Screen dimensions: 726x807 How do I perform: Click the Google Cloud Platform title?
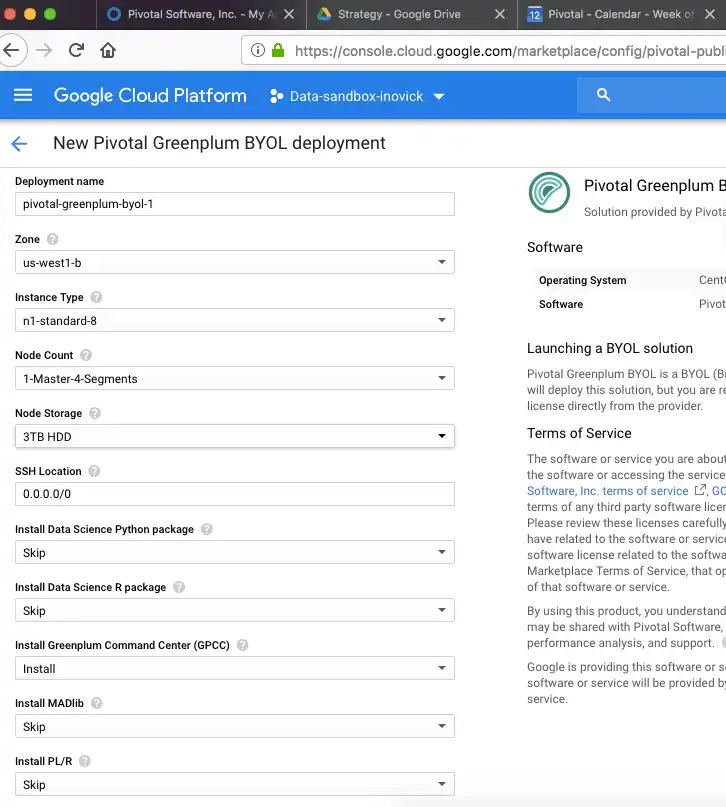coord(150,96)
